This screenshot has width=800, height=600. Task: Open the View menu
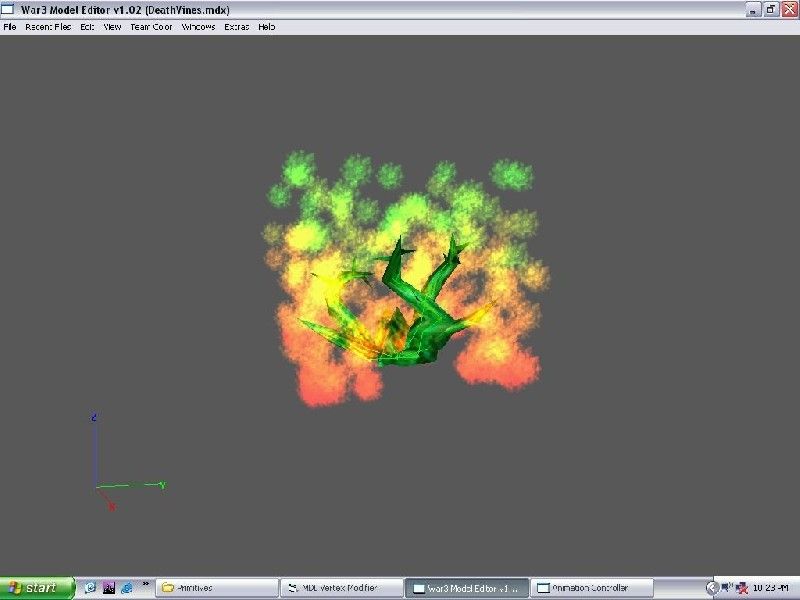click(112, 27)
